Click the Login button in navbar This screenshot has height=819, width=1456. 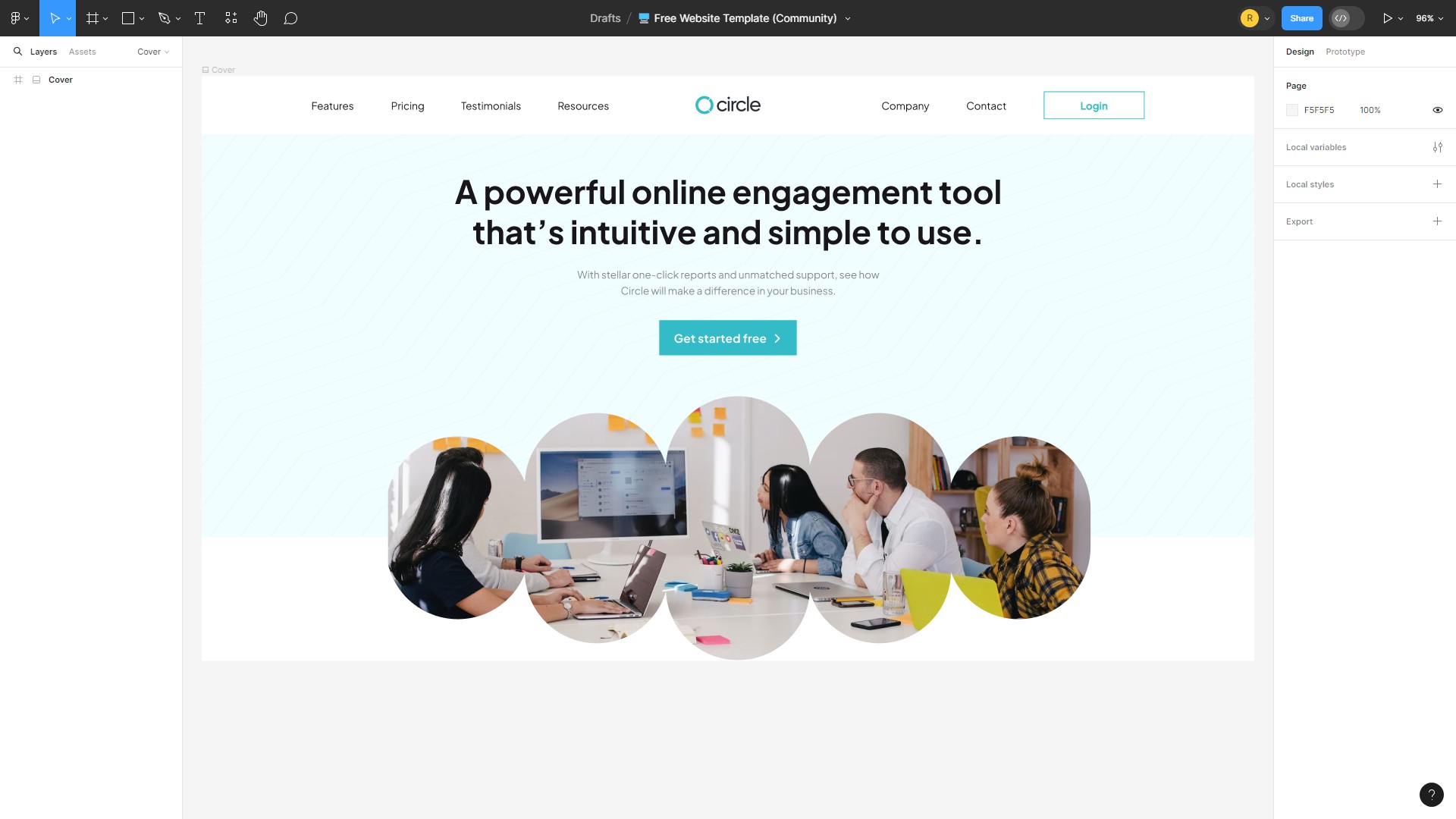pos(1093,105)
